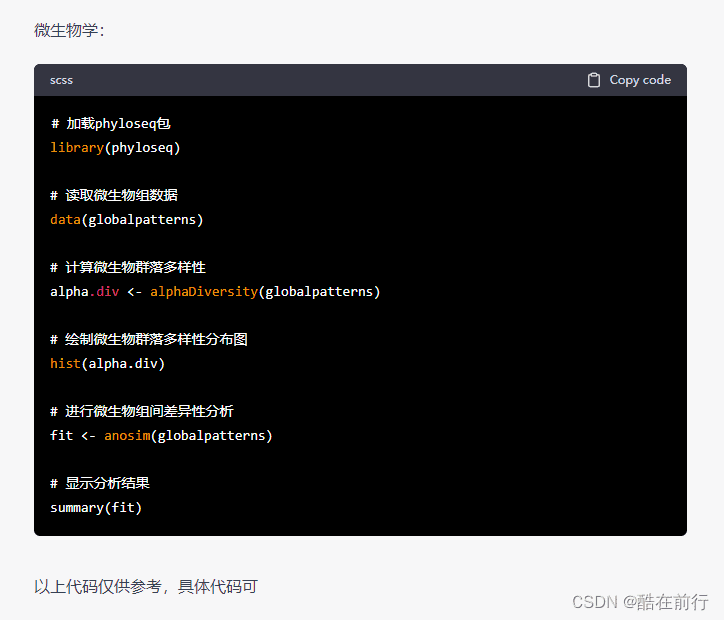Screen dimensions: 724x620
Task: Click the code line fit <- anosim(globalpatterns)
Action: pyautogui.click(x=161, y=436)
